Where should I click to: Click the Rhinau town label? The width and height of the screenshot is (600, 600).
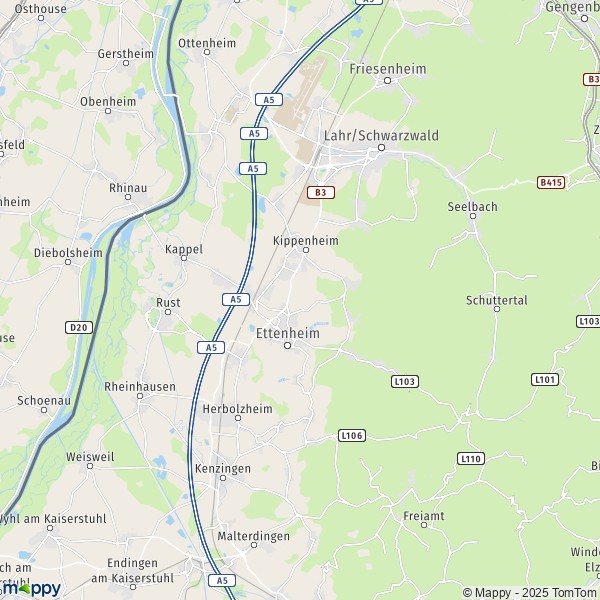(128, 188)
